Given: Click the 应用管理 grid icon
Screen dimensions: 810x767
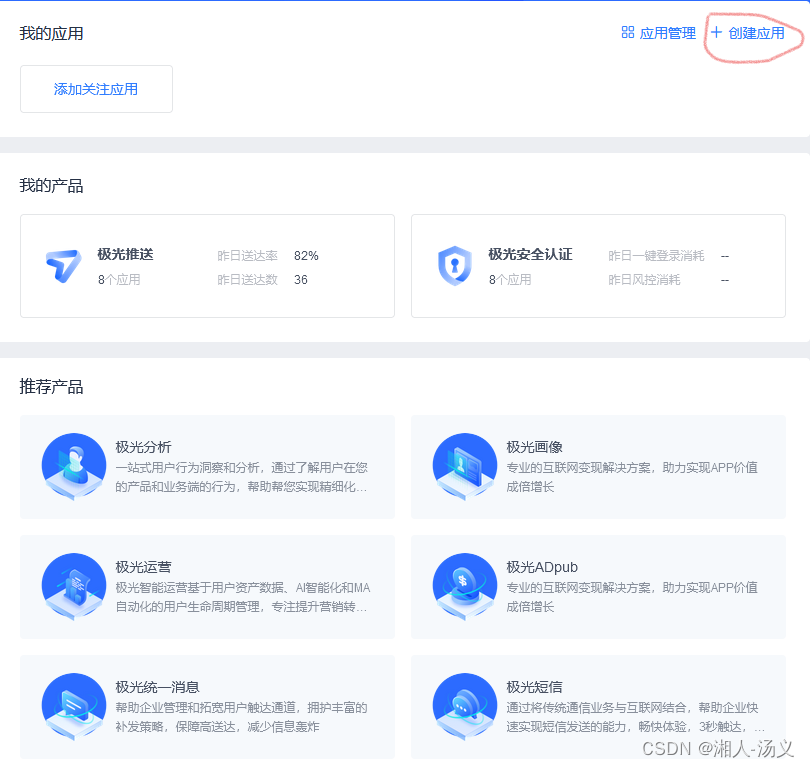Looking at the screenshot, I should (628, 33).
